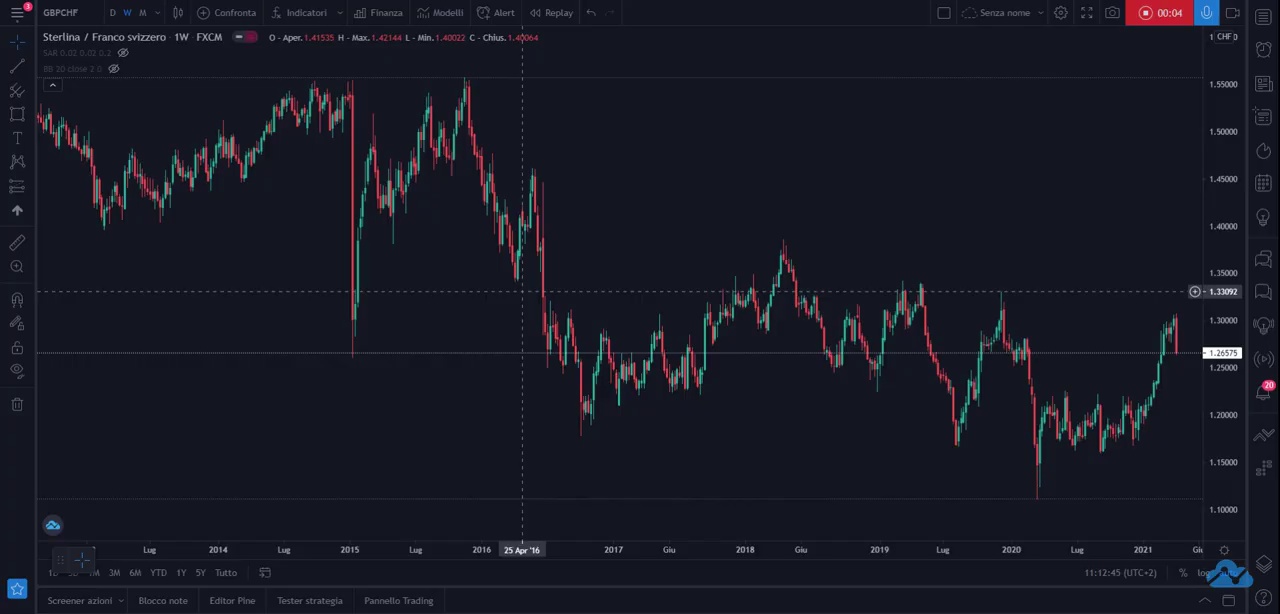This screenshot has width=1280, height=614.
Task: Toggle magnet mode for drawings
Action: (x=17, y=299)
